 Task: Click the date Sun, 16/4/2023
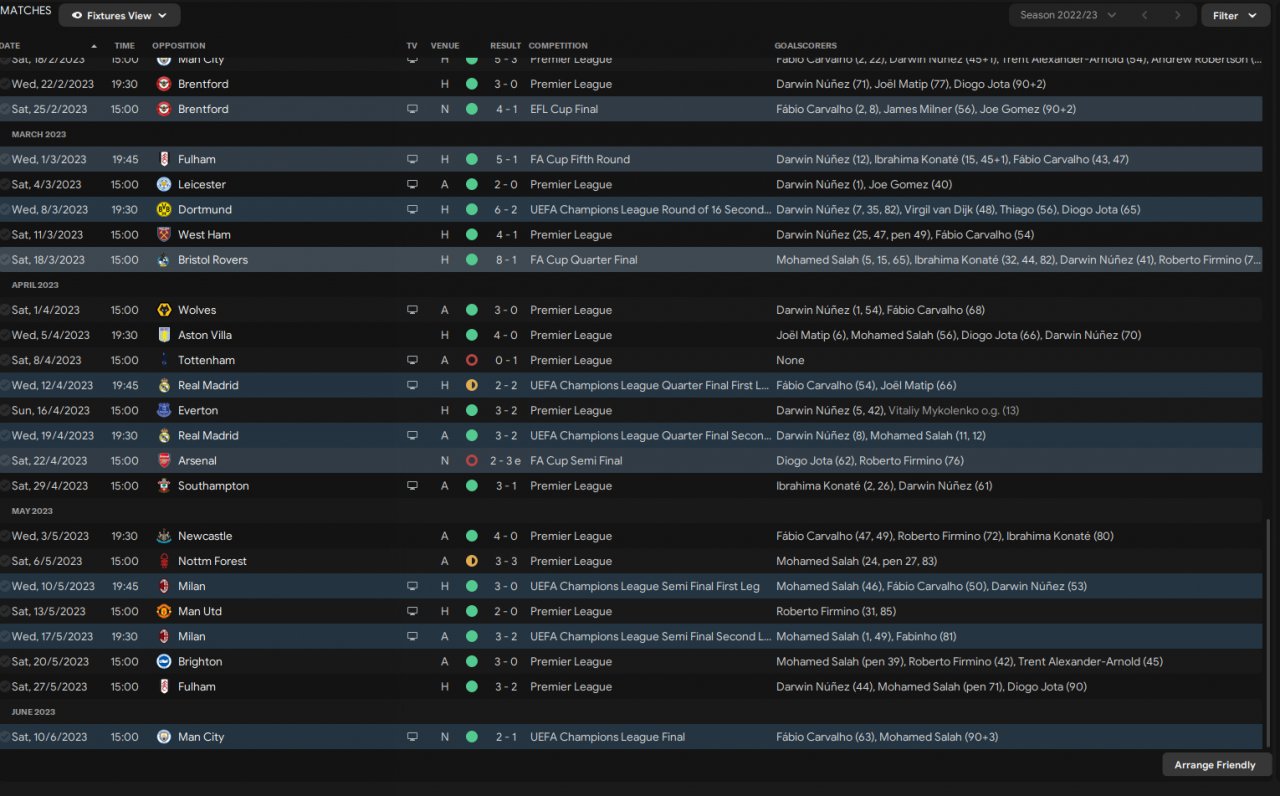[x=51, y=410]
